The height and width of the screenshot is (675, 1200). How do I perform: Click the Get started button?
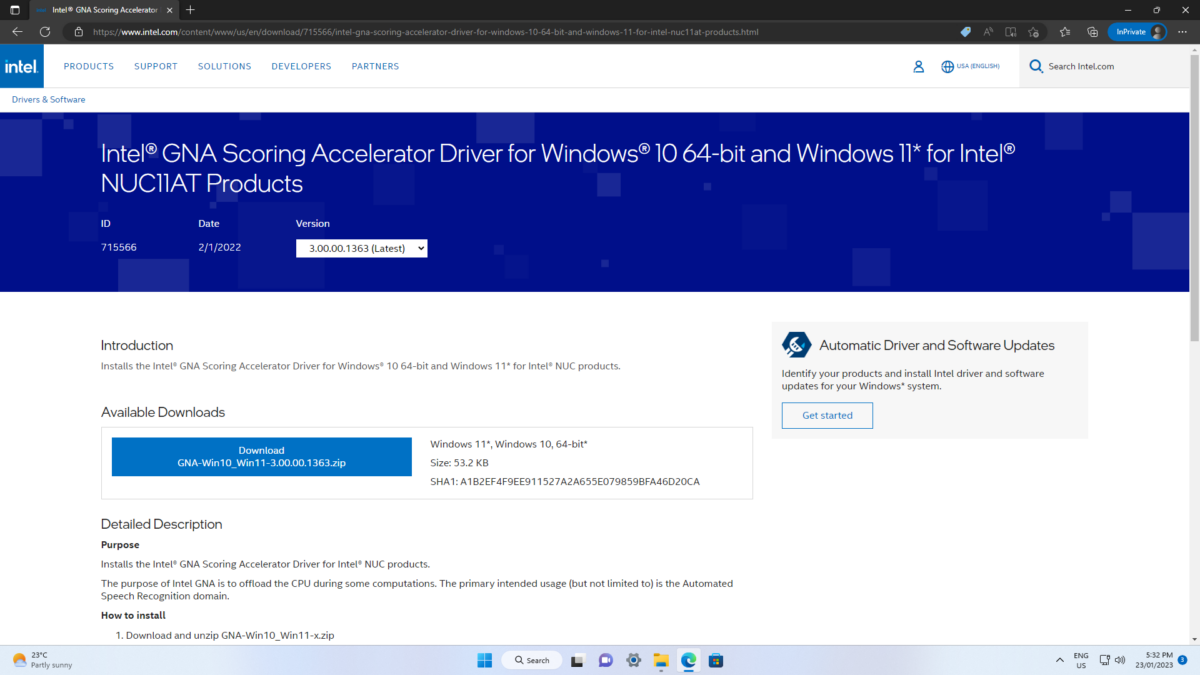tap(827, 416)
